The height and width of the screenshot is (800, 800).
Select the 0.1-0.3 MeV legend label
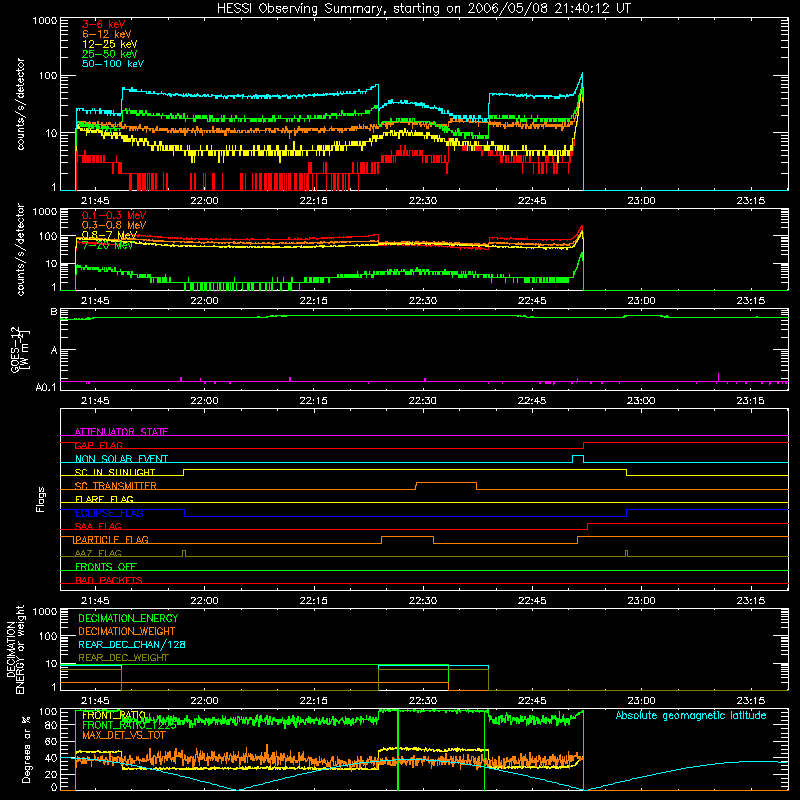114,215
